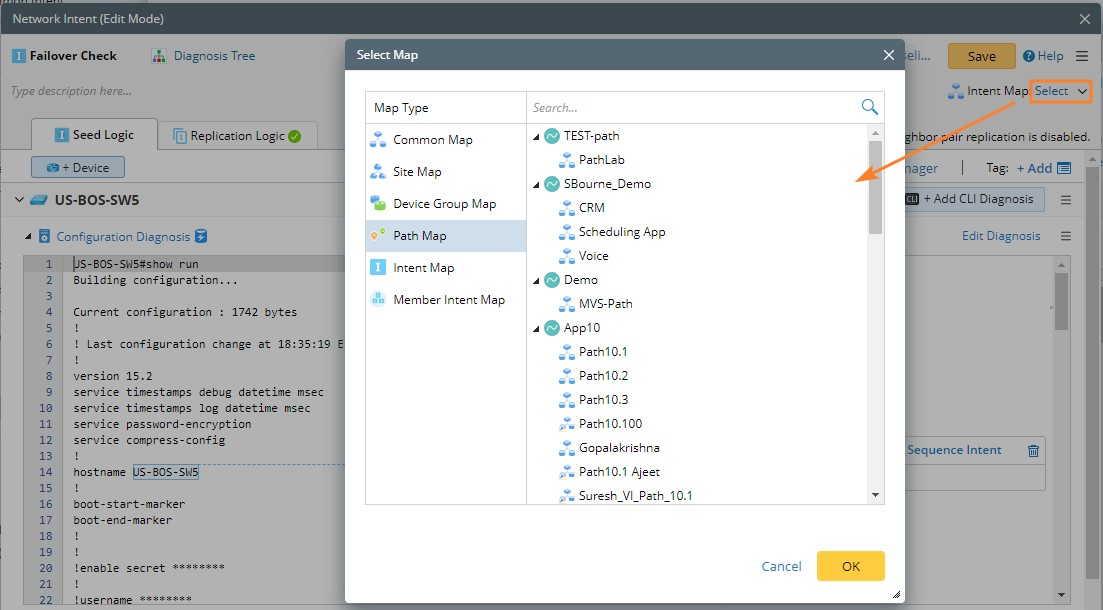Select the Common Map type
1103x610 pixels.
(432, 140)
